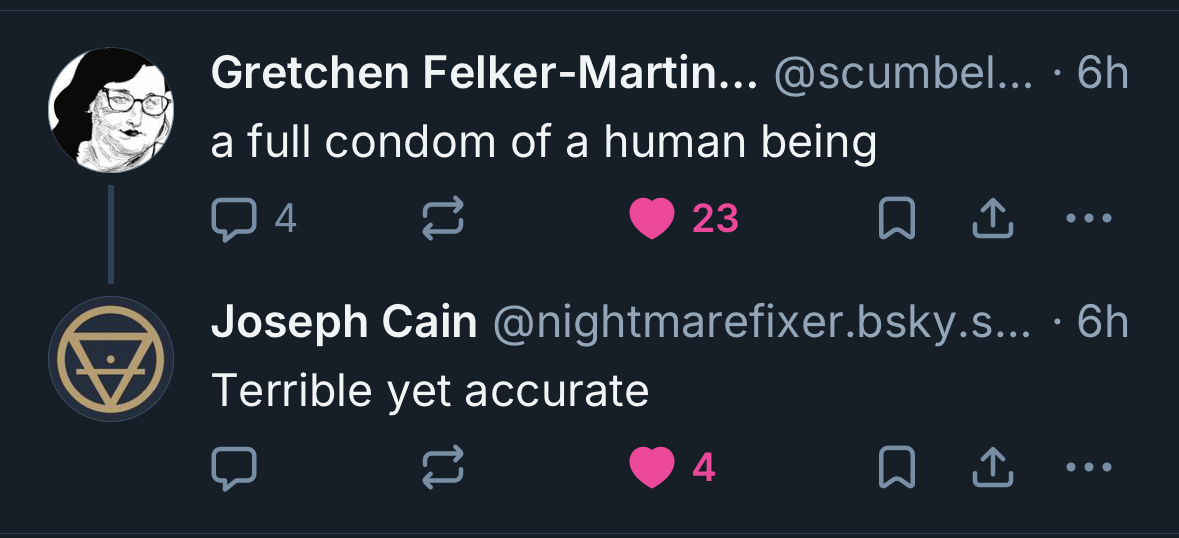
Task: Bookmark Gretchen Felker-Martin's post
Action: tap(895, 219)
